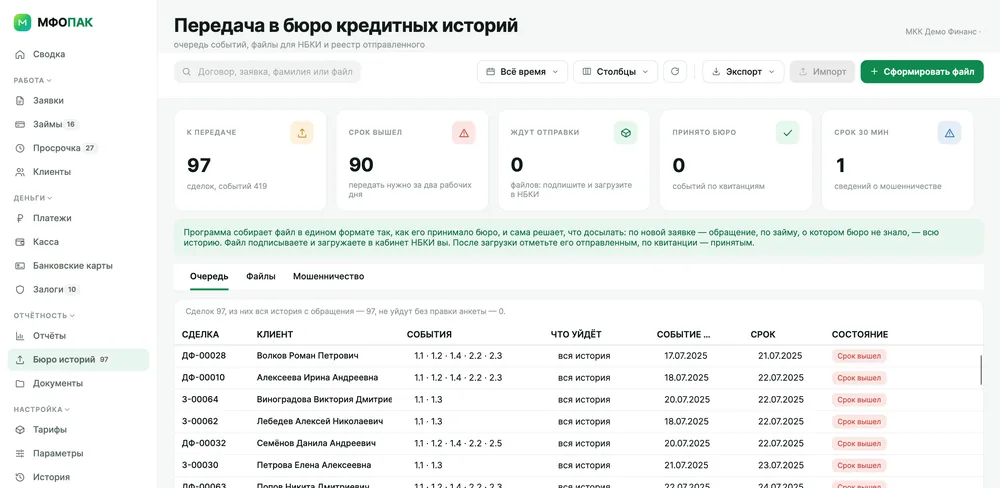This screenshot has width=1000, height=488.
Task: Click the Срок вышел 90 summary card
Action: 412,160
